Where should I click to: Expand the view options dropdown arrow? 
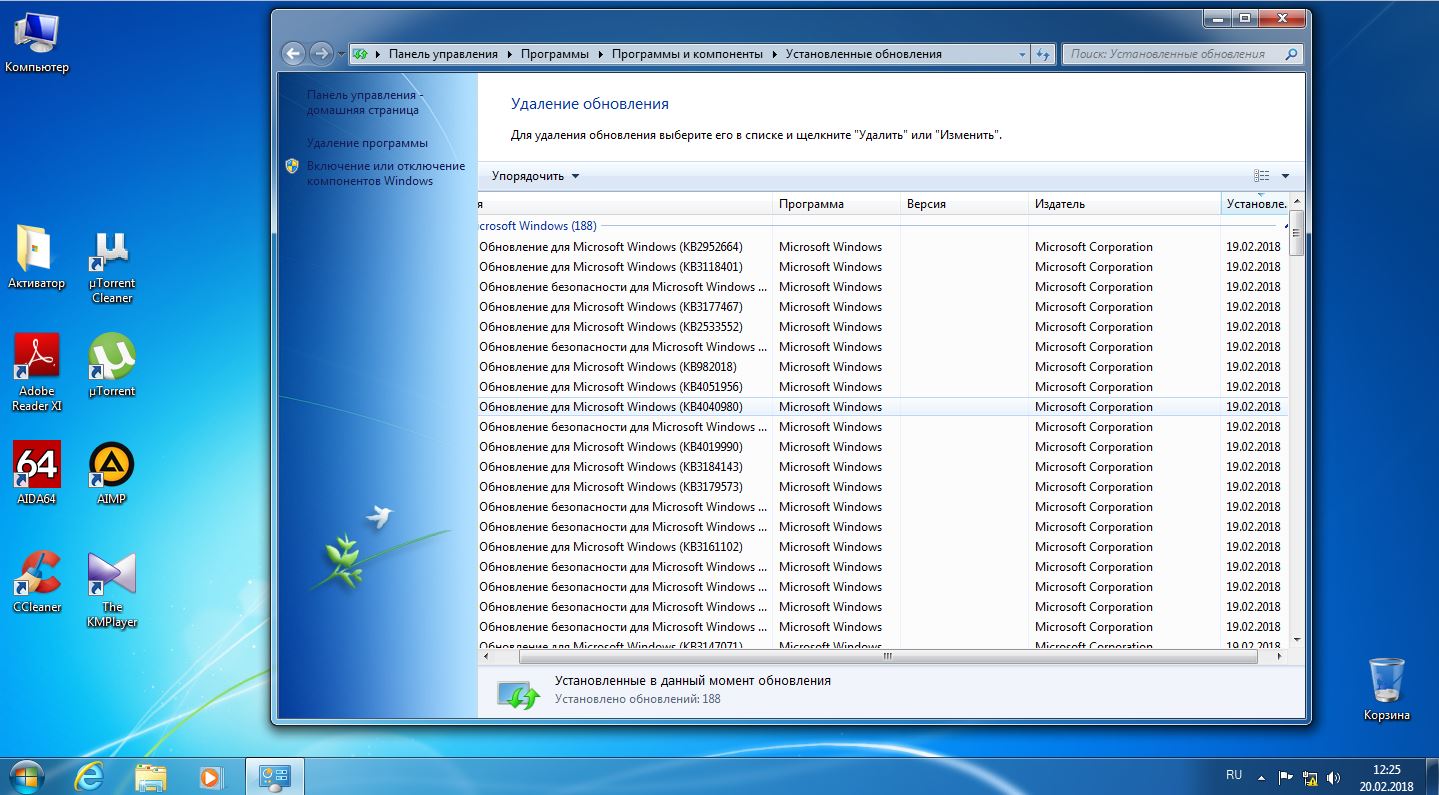click(1285, 176)
